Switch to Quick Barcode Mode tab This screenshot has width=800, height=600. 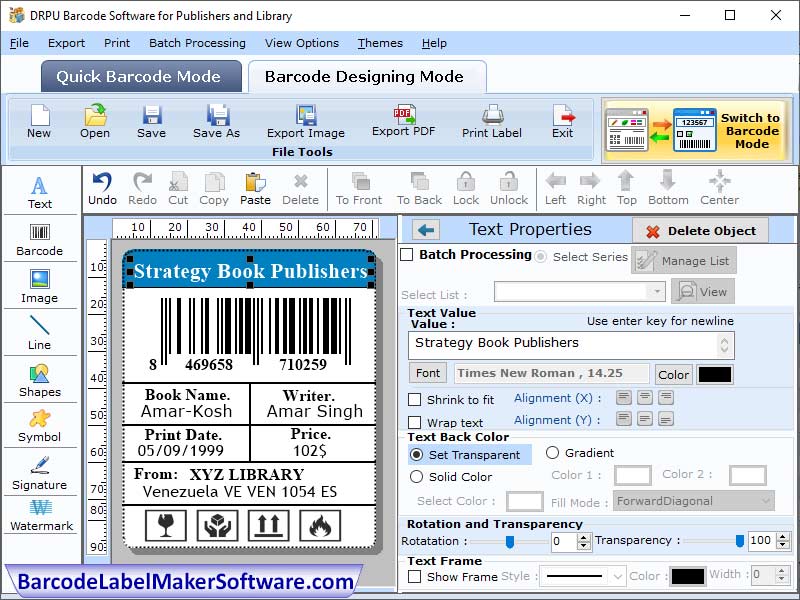coord(140,77)
